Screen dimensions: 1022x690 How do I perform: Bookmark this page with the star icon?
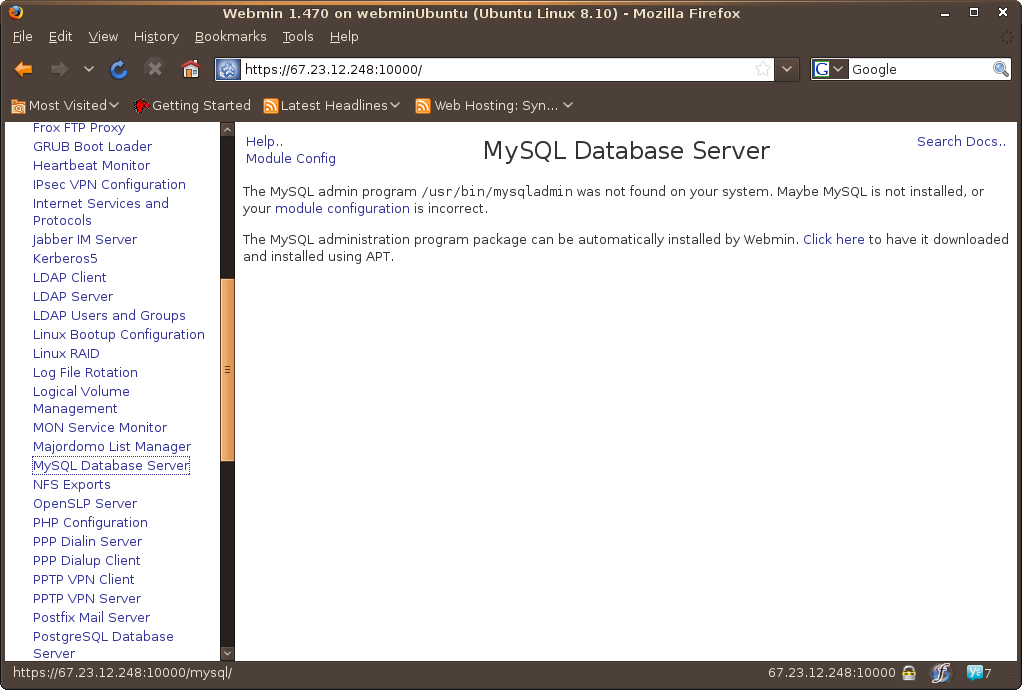(763, 69)
